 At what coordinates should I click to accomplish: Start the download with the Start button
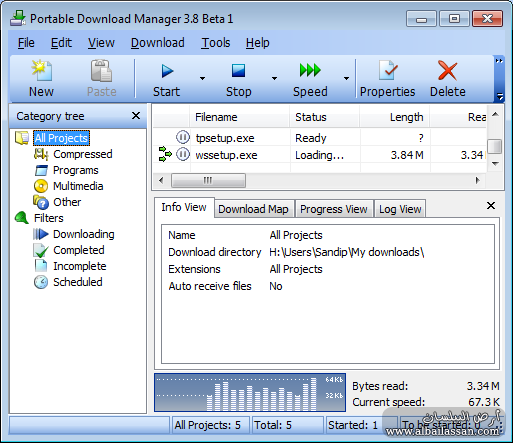click(167, 79)
